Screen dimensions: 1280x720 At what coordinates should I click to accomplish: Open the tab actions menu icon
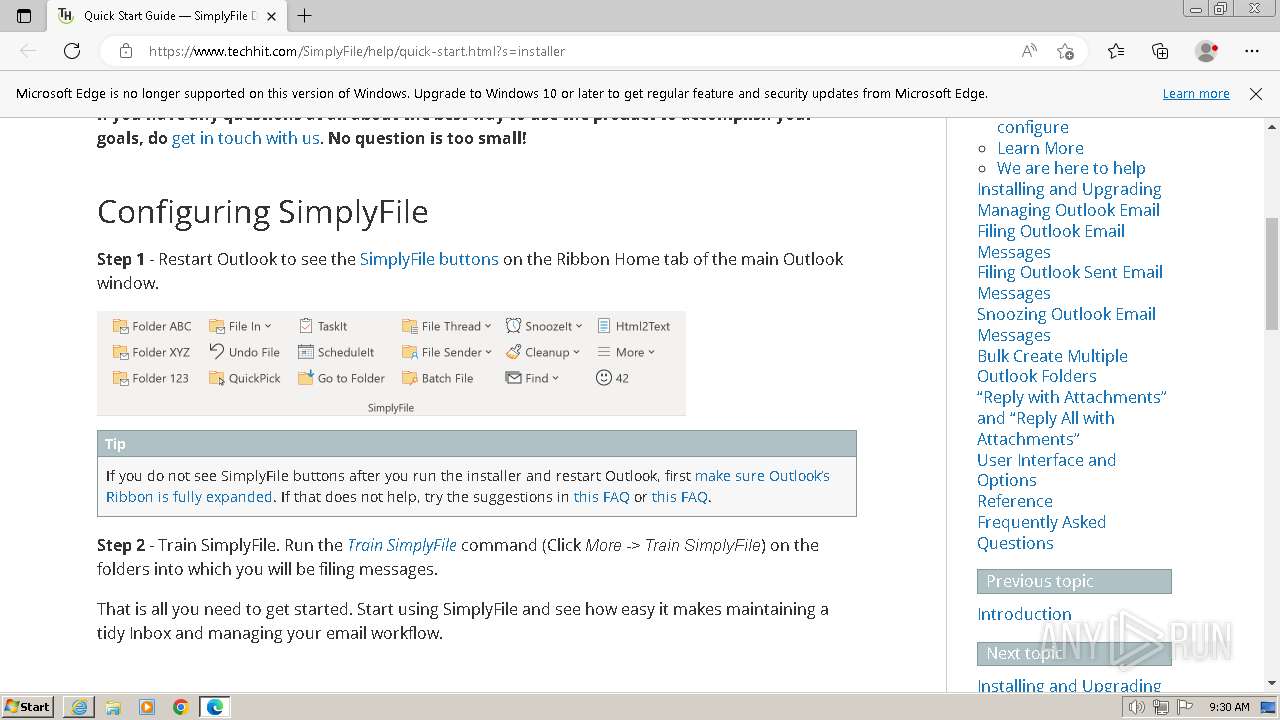click(24, 15)
